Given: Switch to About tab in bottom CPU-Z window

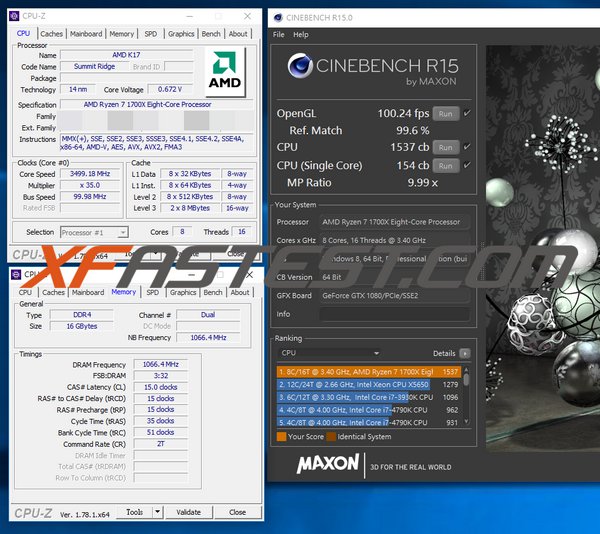Looking at the screenshot, I should (x=240, y=292).
